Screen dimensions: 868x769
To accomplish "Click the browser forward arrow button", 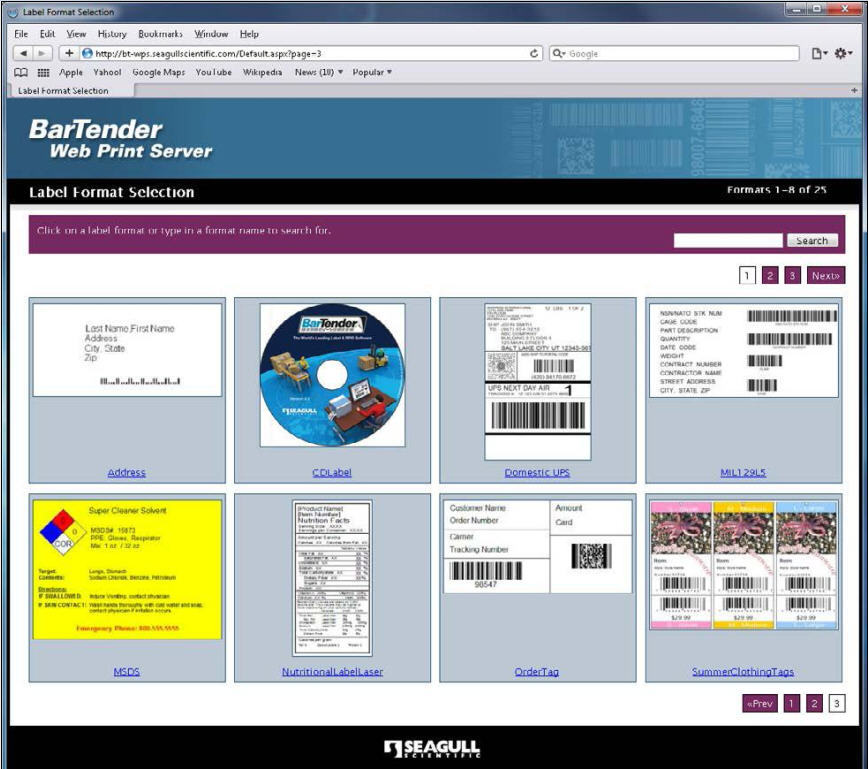I will [43, 53].
